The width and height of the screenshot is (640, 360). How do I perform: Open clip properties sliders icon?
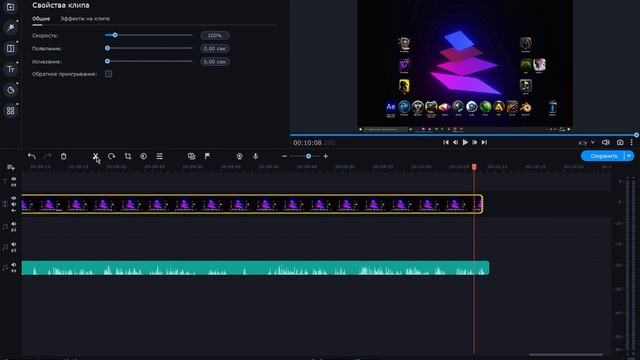pyautogui.click(x=160, y=156)
